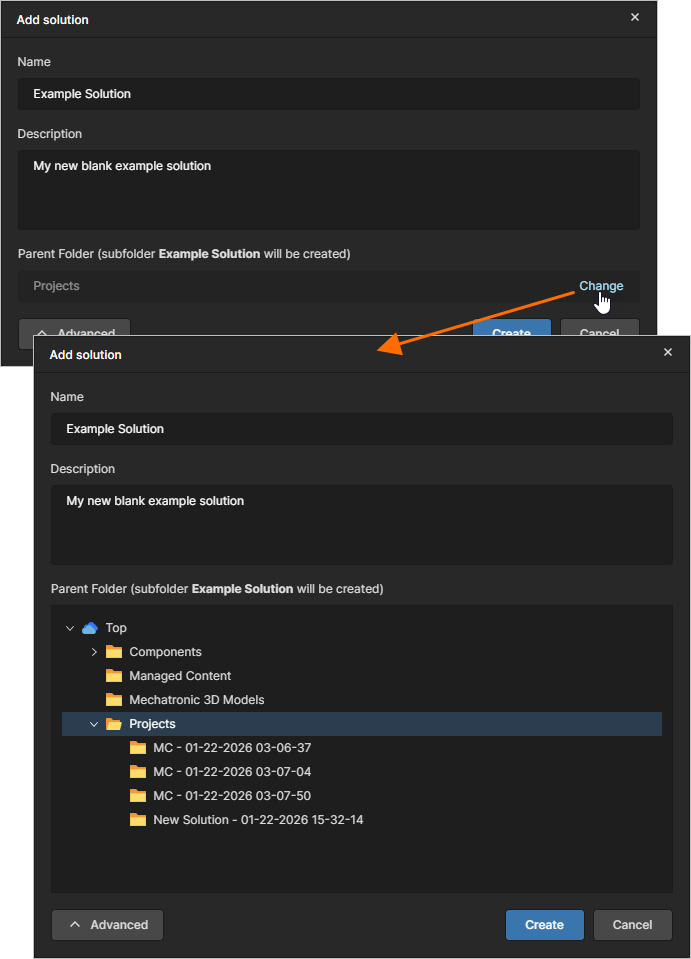Viewport: 691px width, 959px height.
Task: Collapse the Top tree node
Action: pyautogui.click(x=70, y=628)
